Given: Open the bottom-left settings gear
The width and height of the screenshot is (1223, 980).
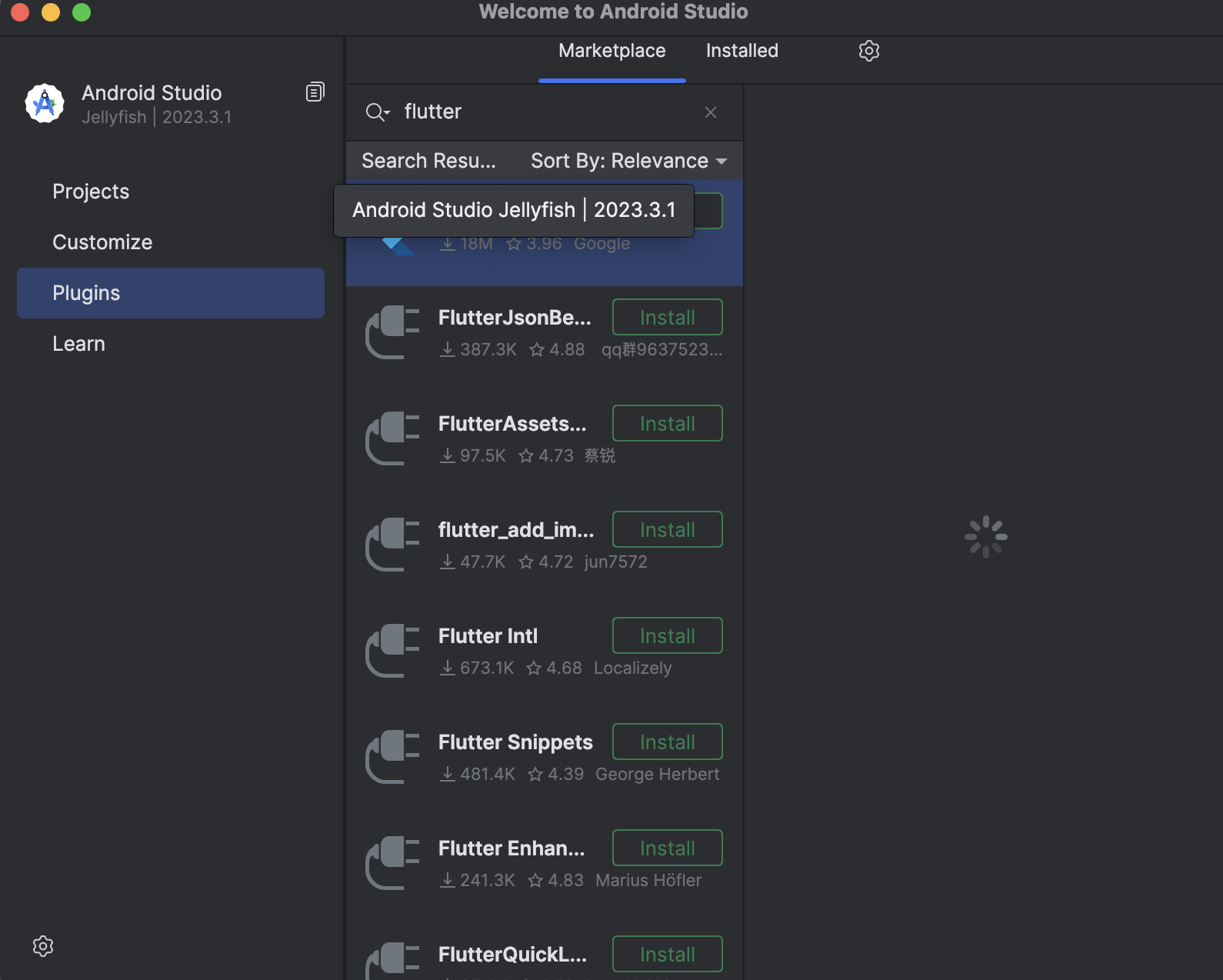Looking at the screenshot, I should click(43, 946).
